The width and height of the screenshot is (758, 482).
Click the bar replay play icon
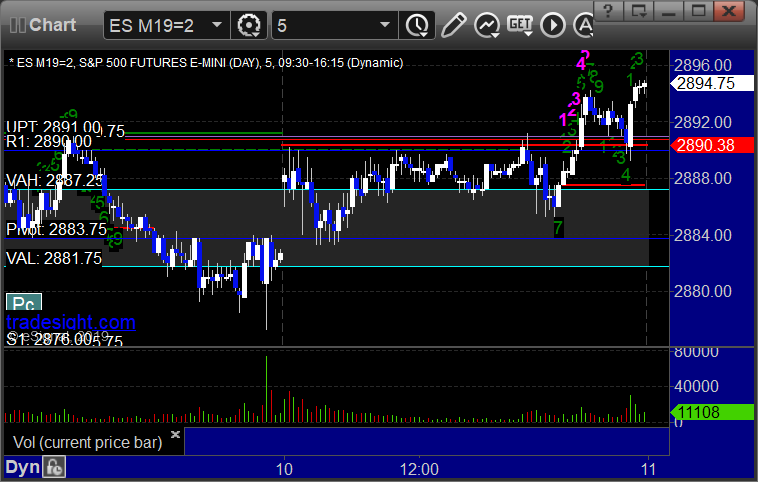pos(553,25)
